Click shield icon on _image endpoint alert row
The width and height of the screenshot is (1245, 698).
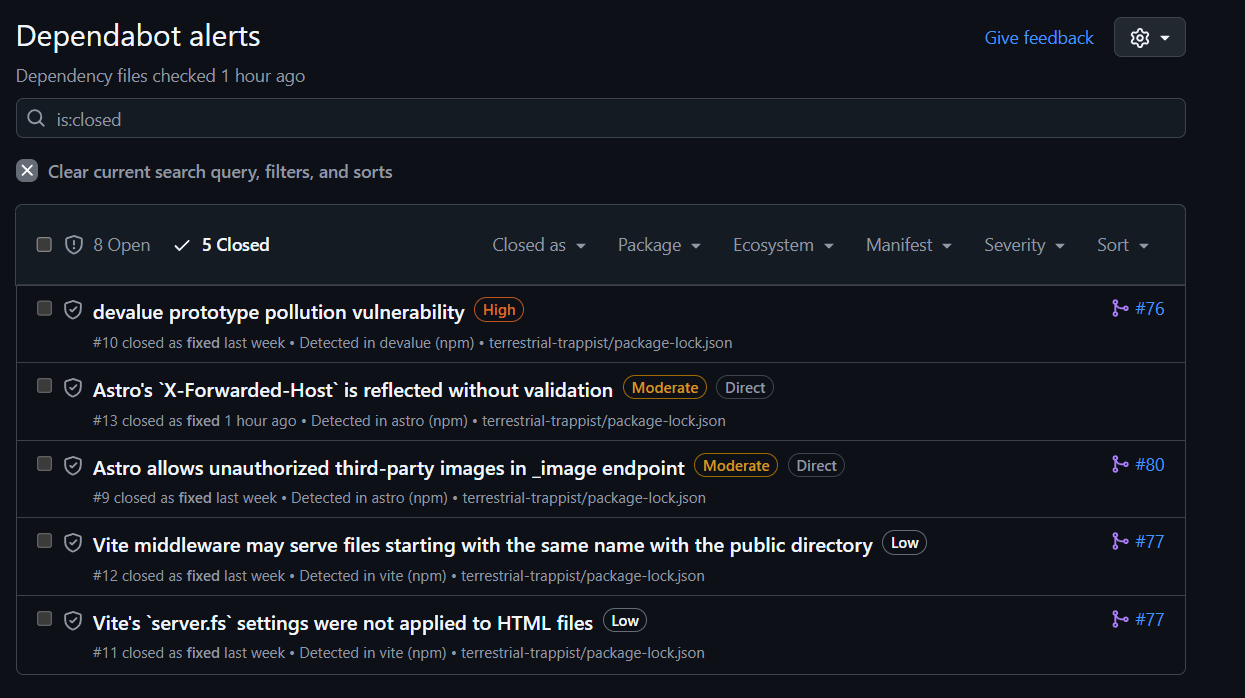click(x=73, y=466)
